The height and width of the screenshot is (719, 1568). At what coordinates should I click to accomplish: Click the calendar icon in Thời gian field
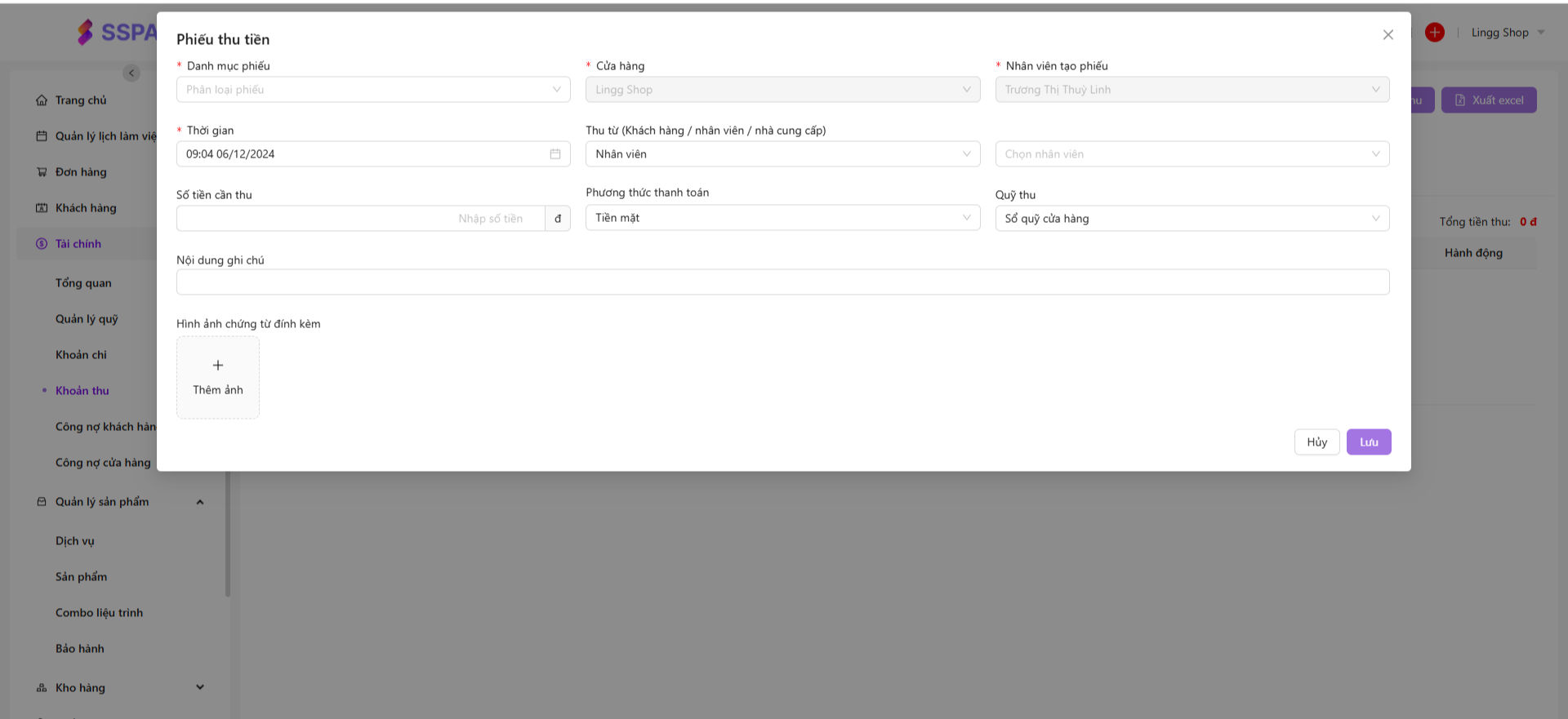pyautogui.click(x=555, y=154)
